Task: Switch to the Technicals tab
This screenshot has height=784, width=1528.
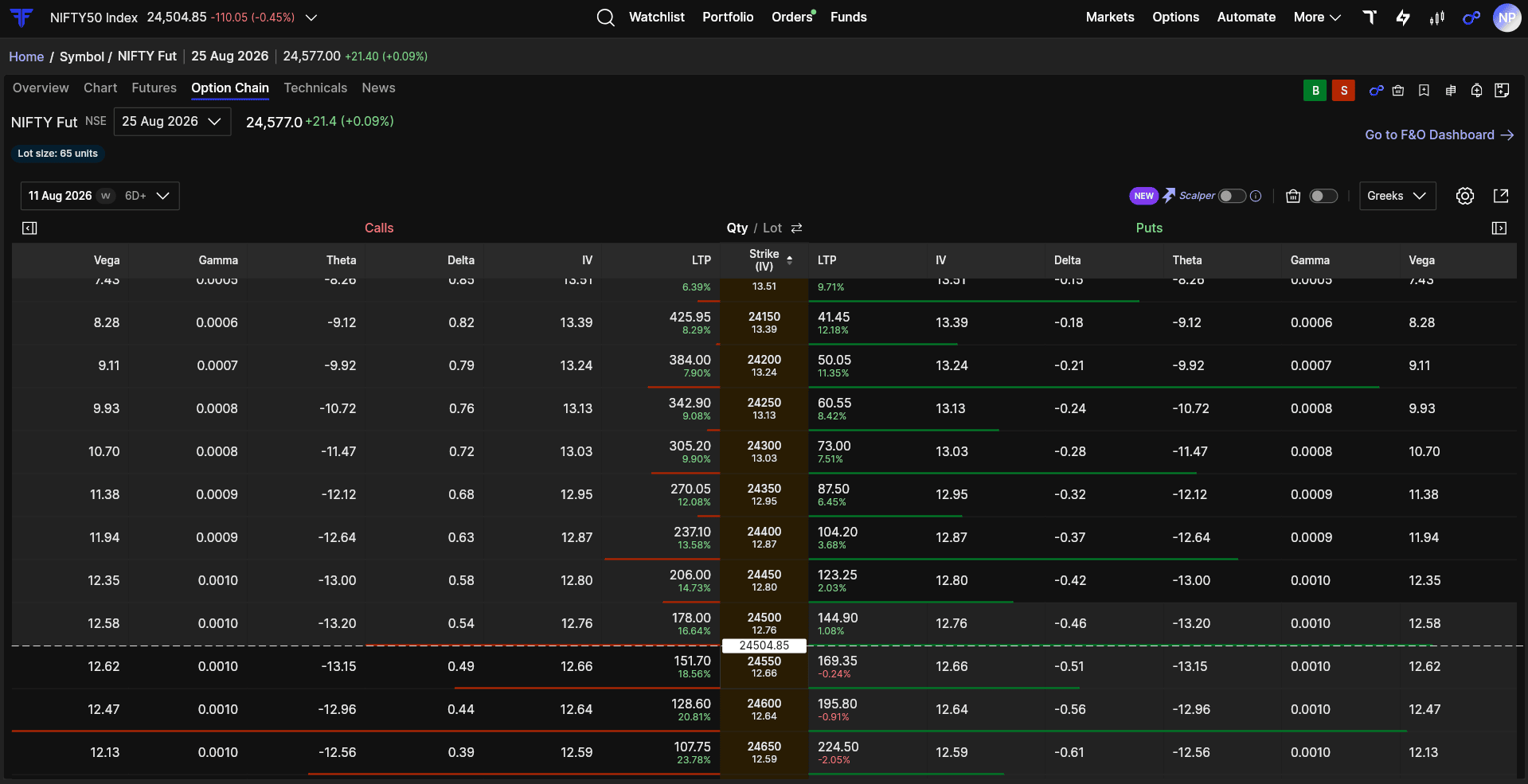Action: tap(315, 88)
